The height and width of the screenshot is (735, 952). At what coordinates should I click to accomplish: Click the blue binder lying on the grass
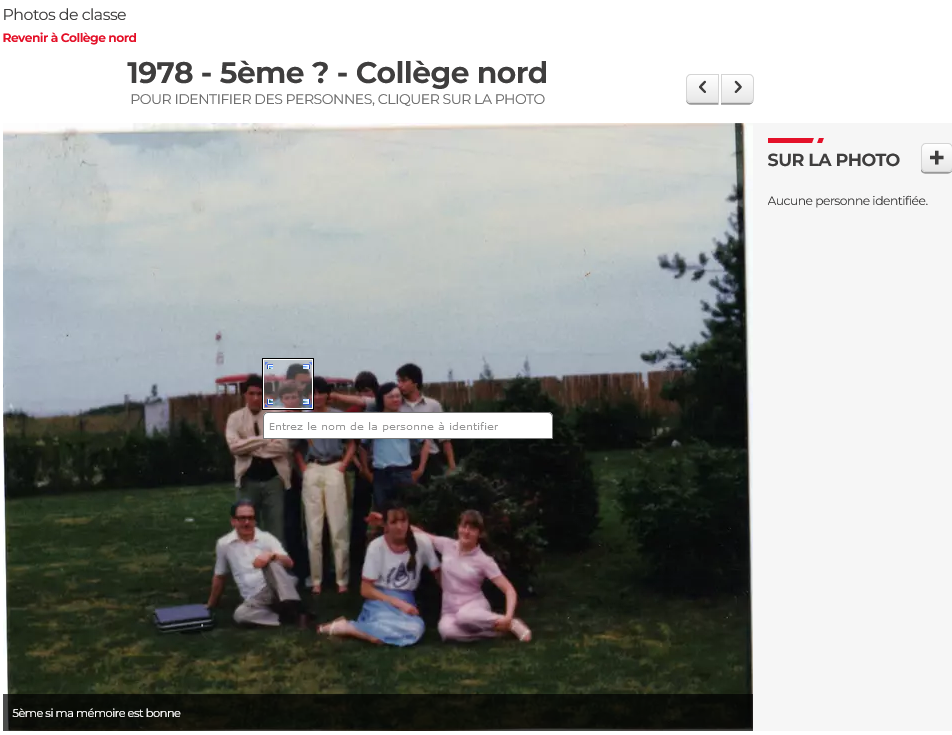point(184,617)
